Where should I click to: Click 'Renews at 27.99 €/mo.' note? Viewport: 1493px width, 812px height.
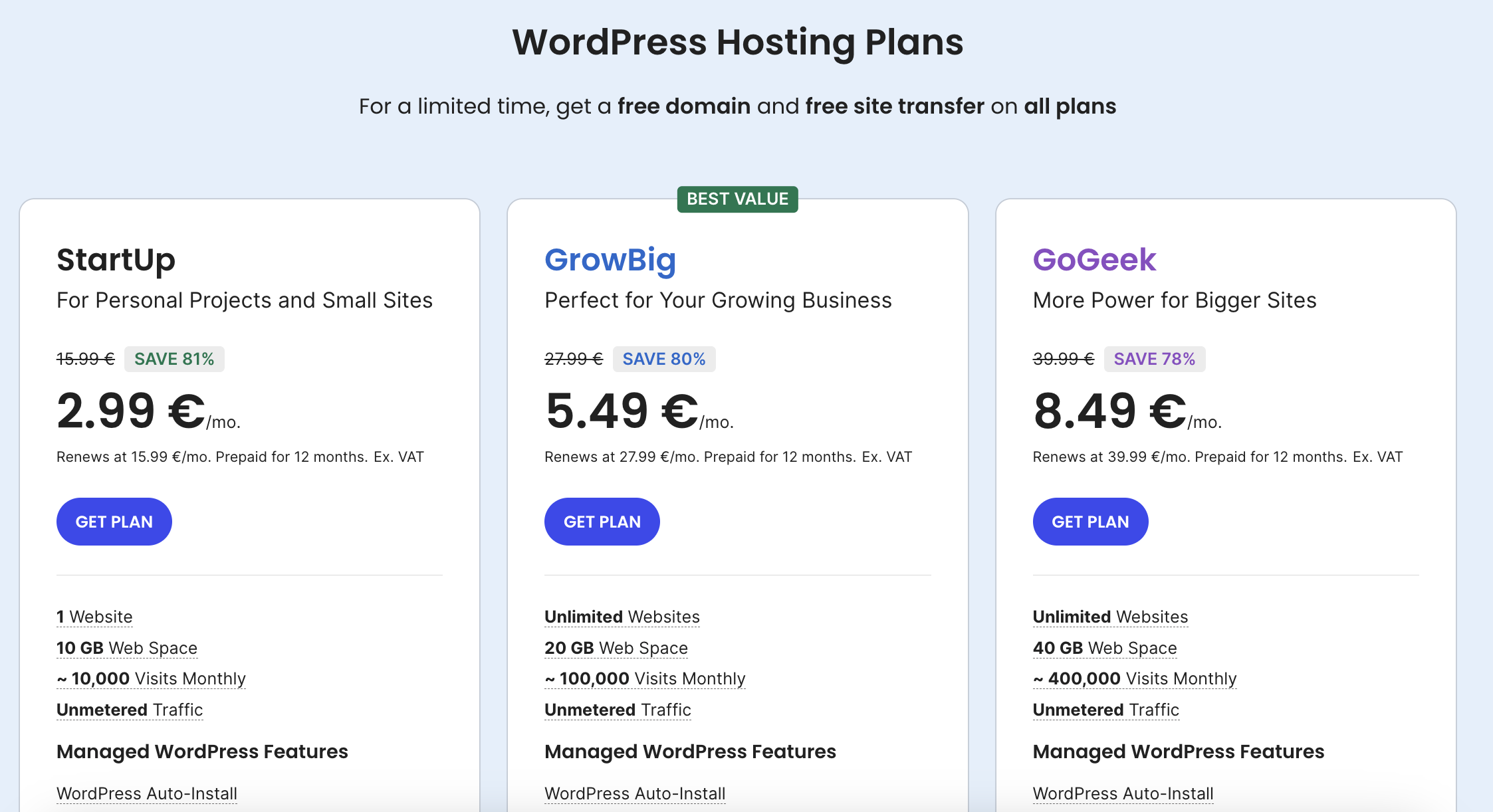tap(728, 457)
